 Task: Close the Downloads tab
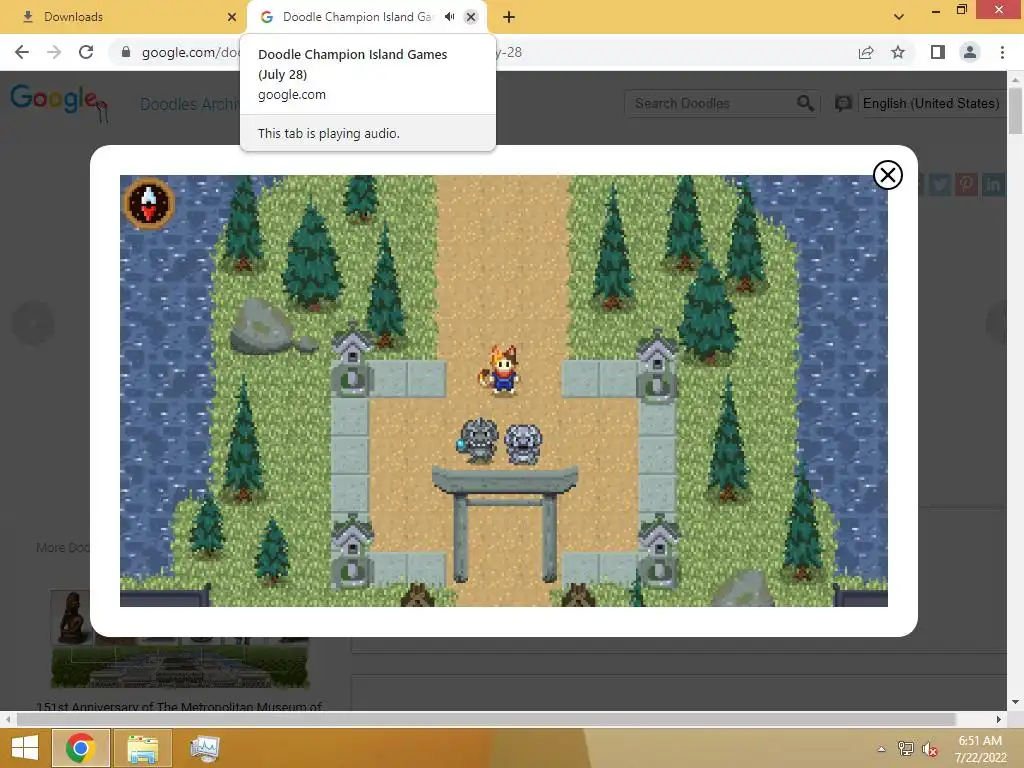point(232,17)
